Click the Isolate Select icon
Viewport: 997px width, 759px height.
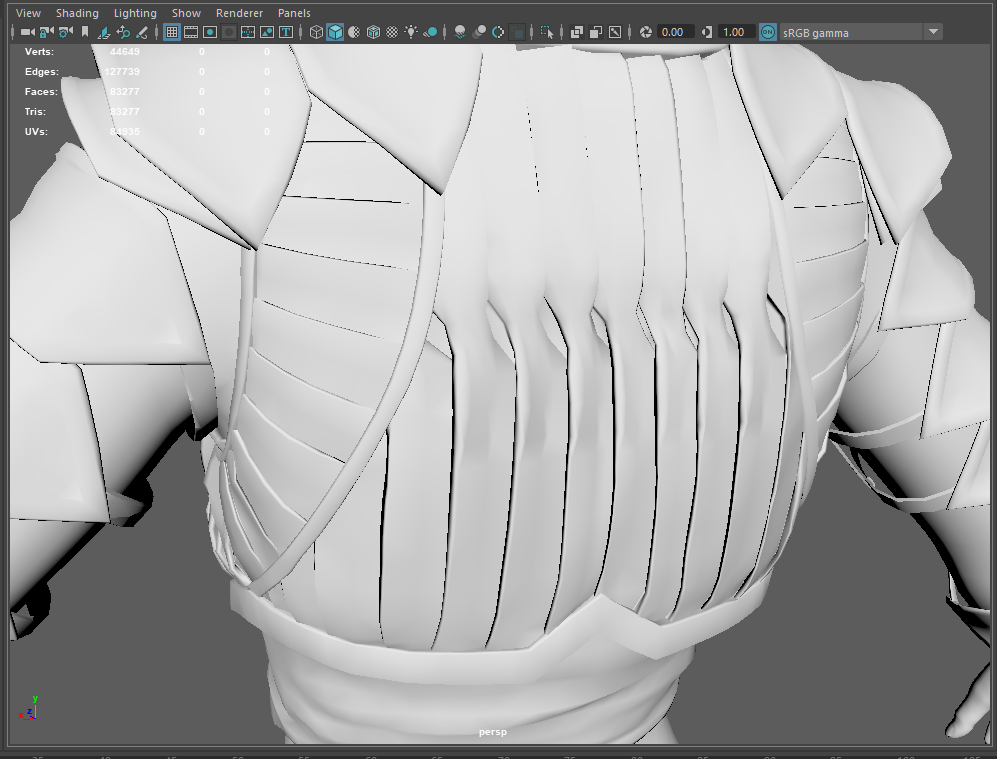(547, 32)
